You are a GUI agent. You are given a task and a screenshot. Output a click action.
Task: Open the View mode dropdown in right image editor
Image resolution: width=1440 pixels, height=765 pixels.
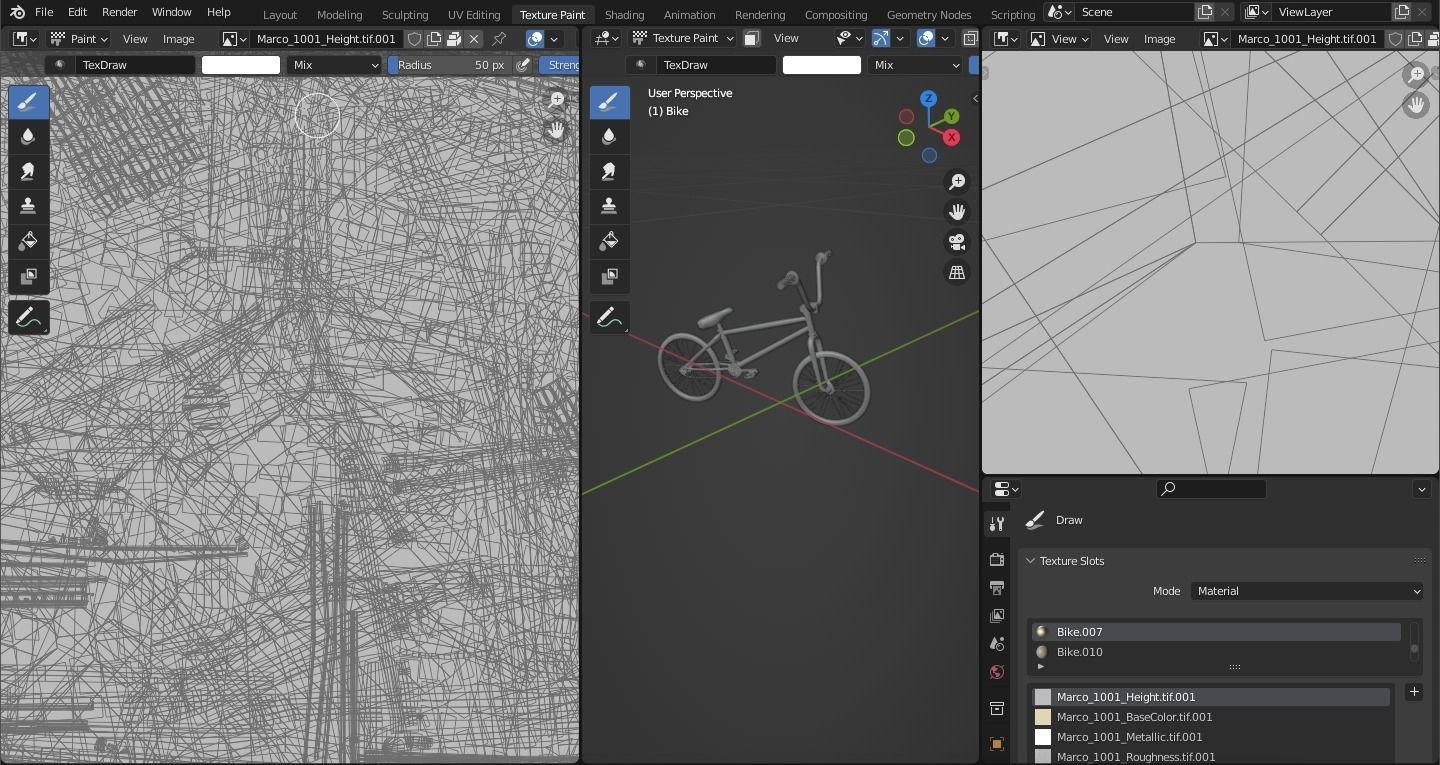pos(1058,39)
